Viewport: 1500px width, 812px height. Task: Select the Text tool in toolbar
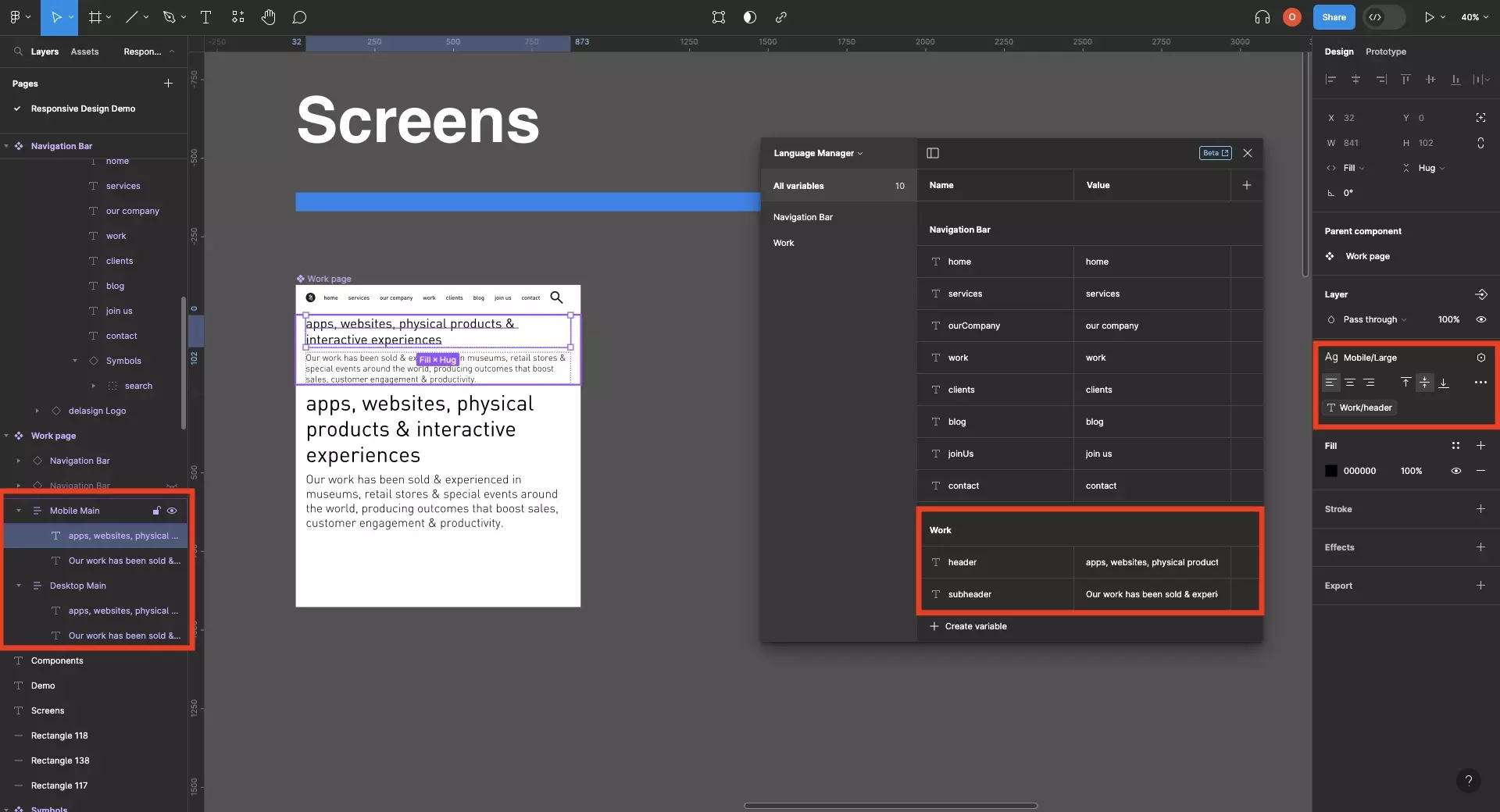(206, 17)
